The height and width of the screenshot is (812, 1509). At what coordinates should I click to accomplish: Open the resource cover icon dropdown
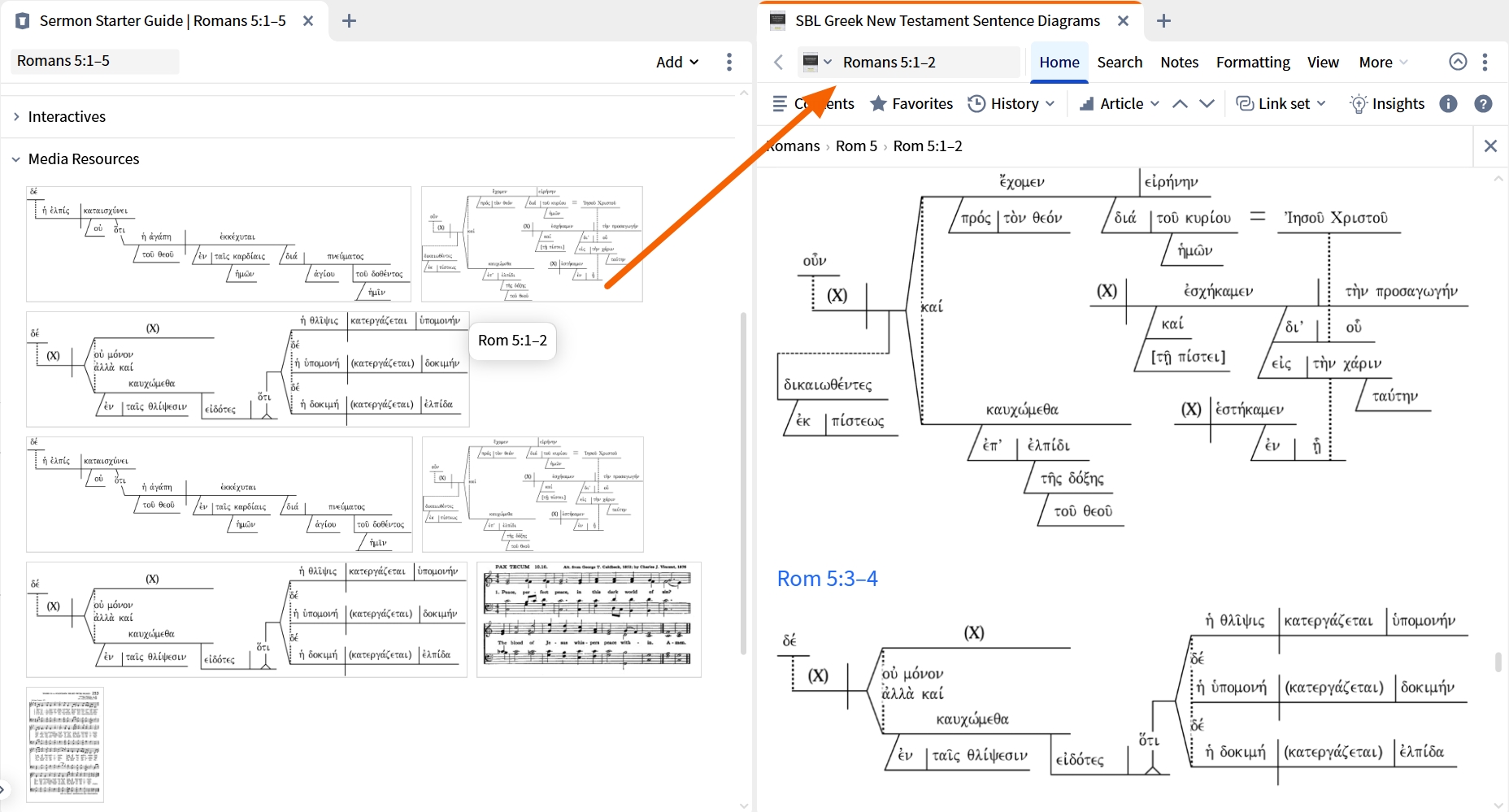pyautogui.click(x=817, y=63)
